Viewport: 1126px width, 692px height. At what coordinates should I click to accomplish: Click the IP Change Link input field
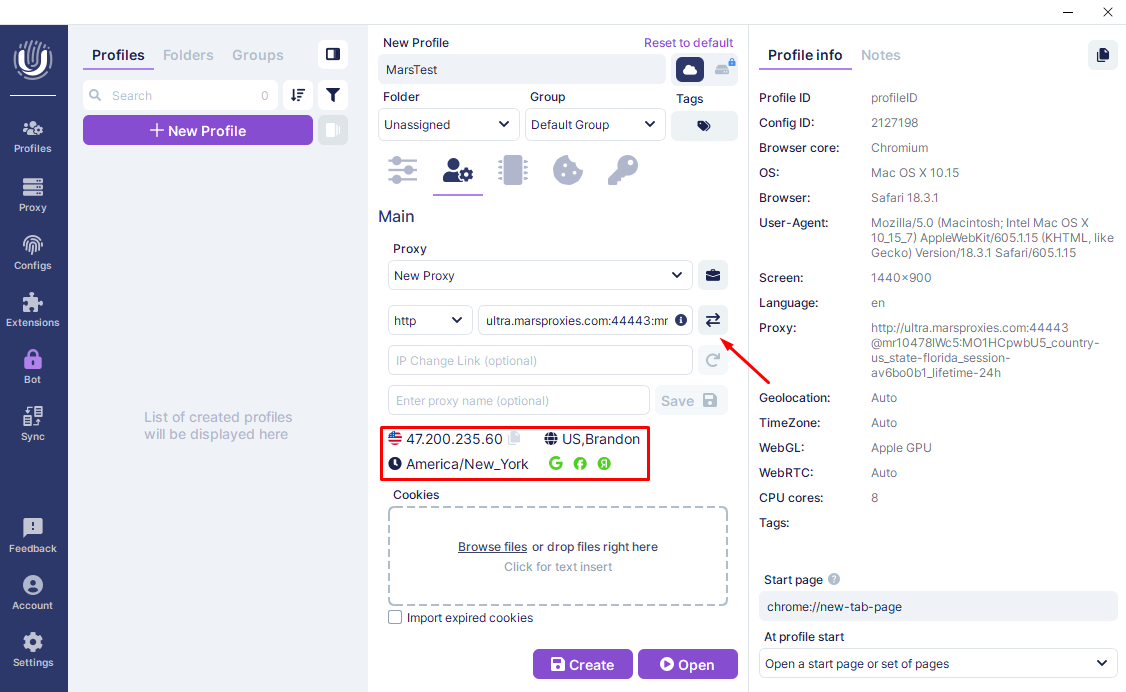tap(540, 360)
